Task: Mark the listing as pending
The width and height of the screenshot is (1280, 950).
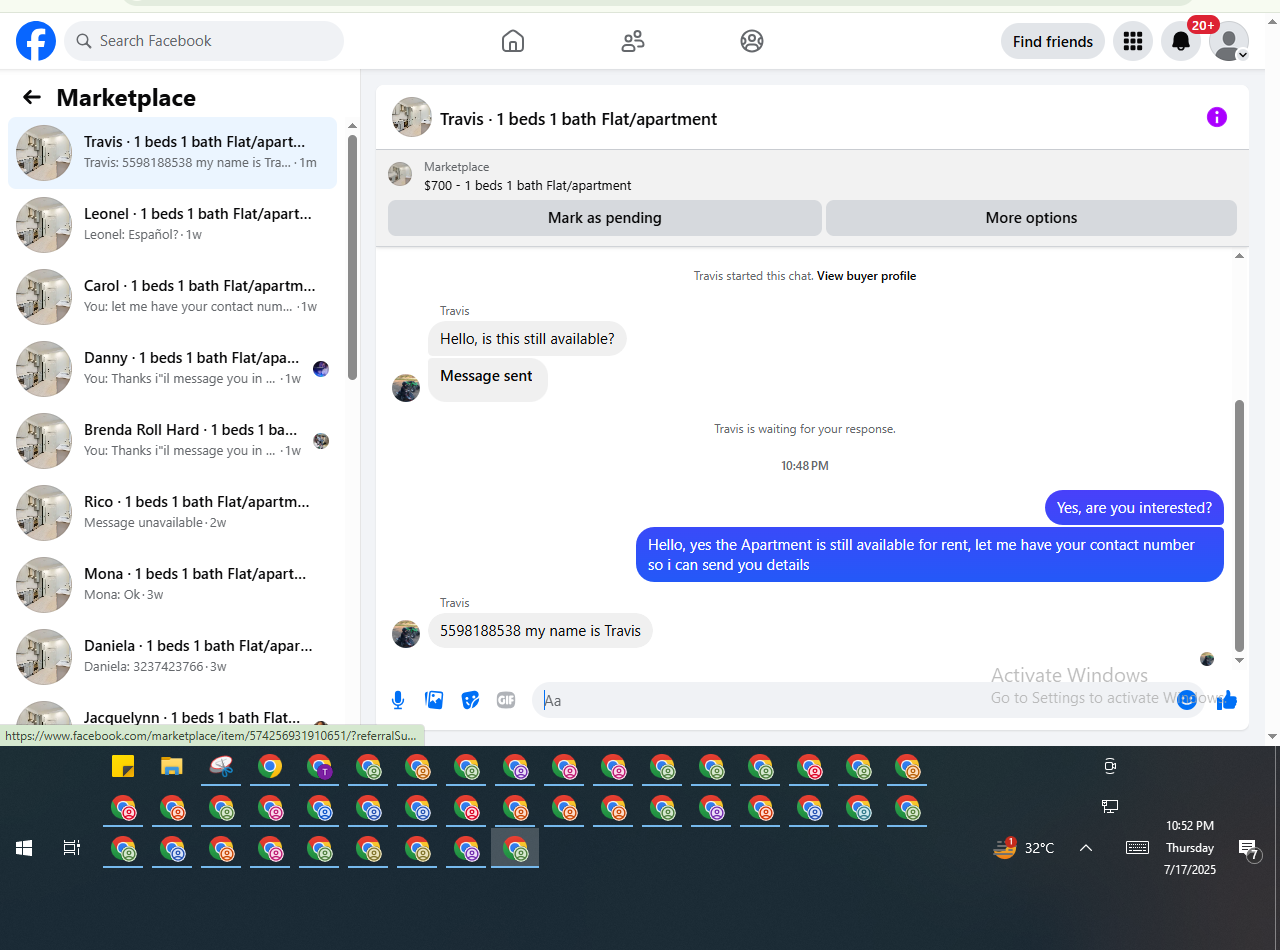Action: click(x=605, y=218)
